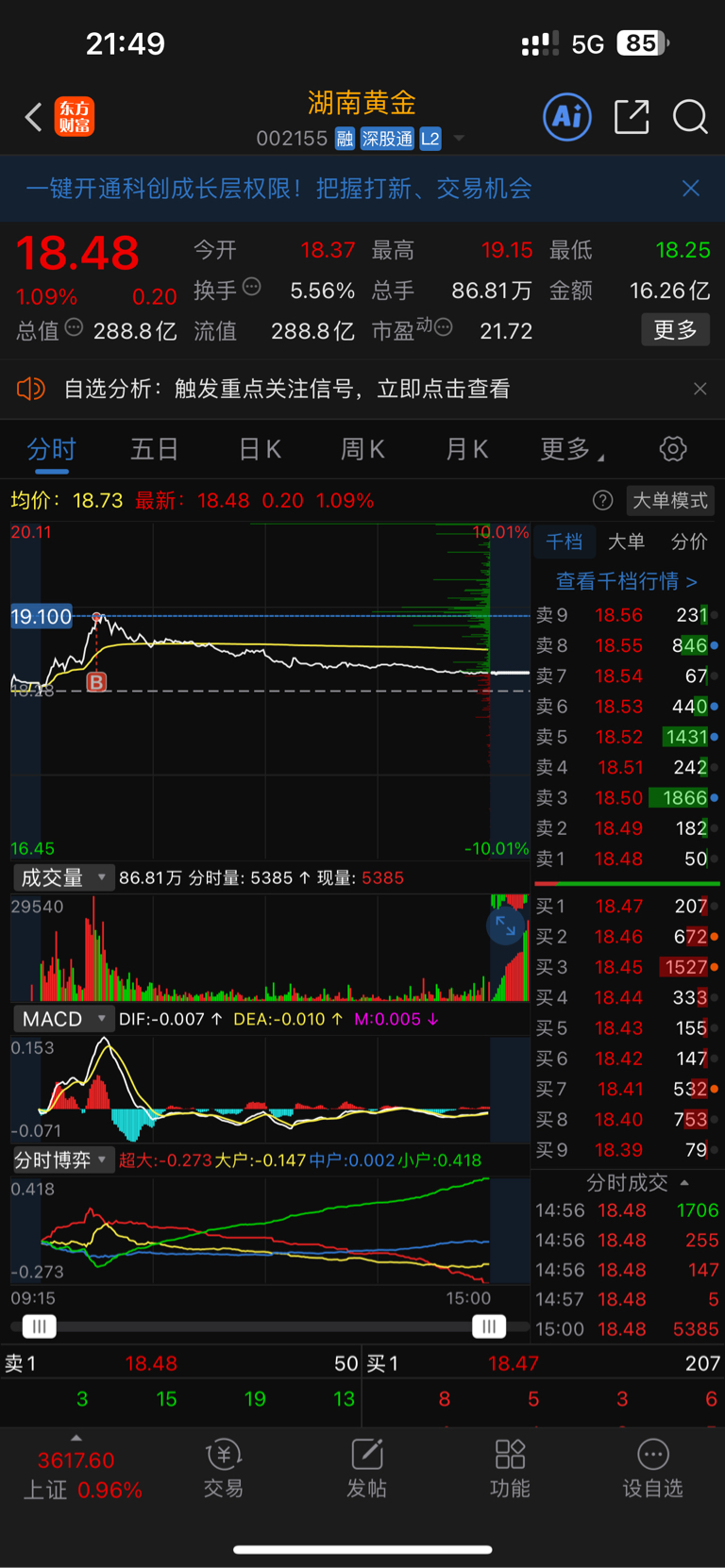The height and width of the screenshot is (1568, 725).
Task: Tap the info icon next to 市盈动
Action: (x=444, y=327)
